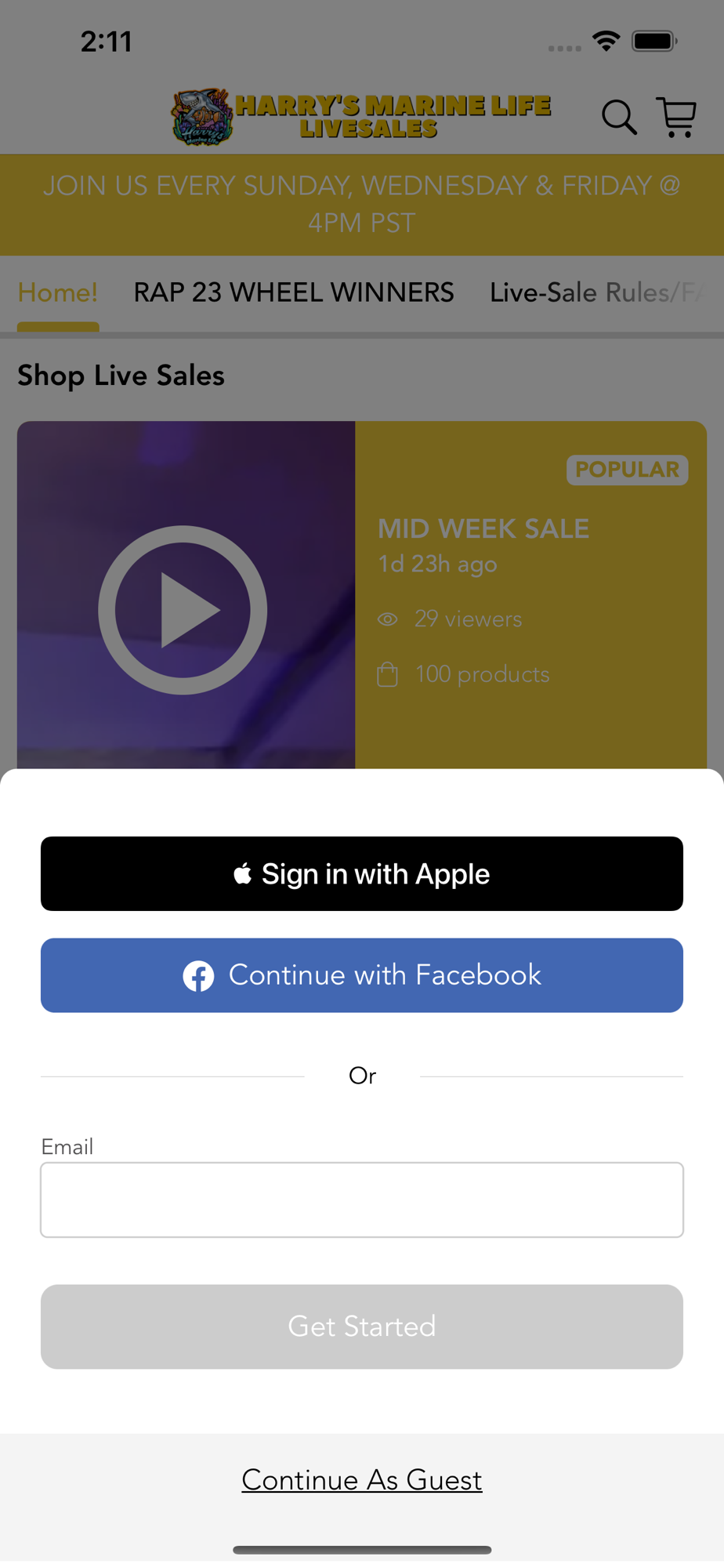The width and height of the screenshot is (724, 1568).
Task: Click the Wi-Fi status icon
Action: tap(606, 41)
